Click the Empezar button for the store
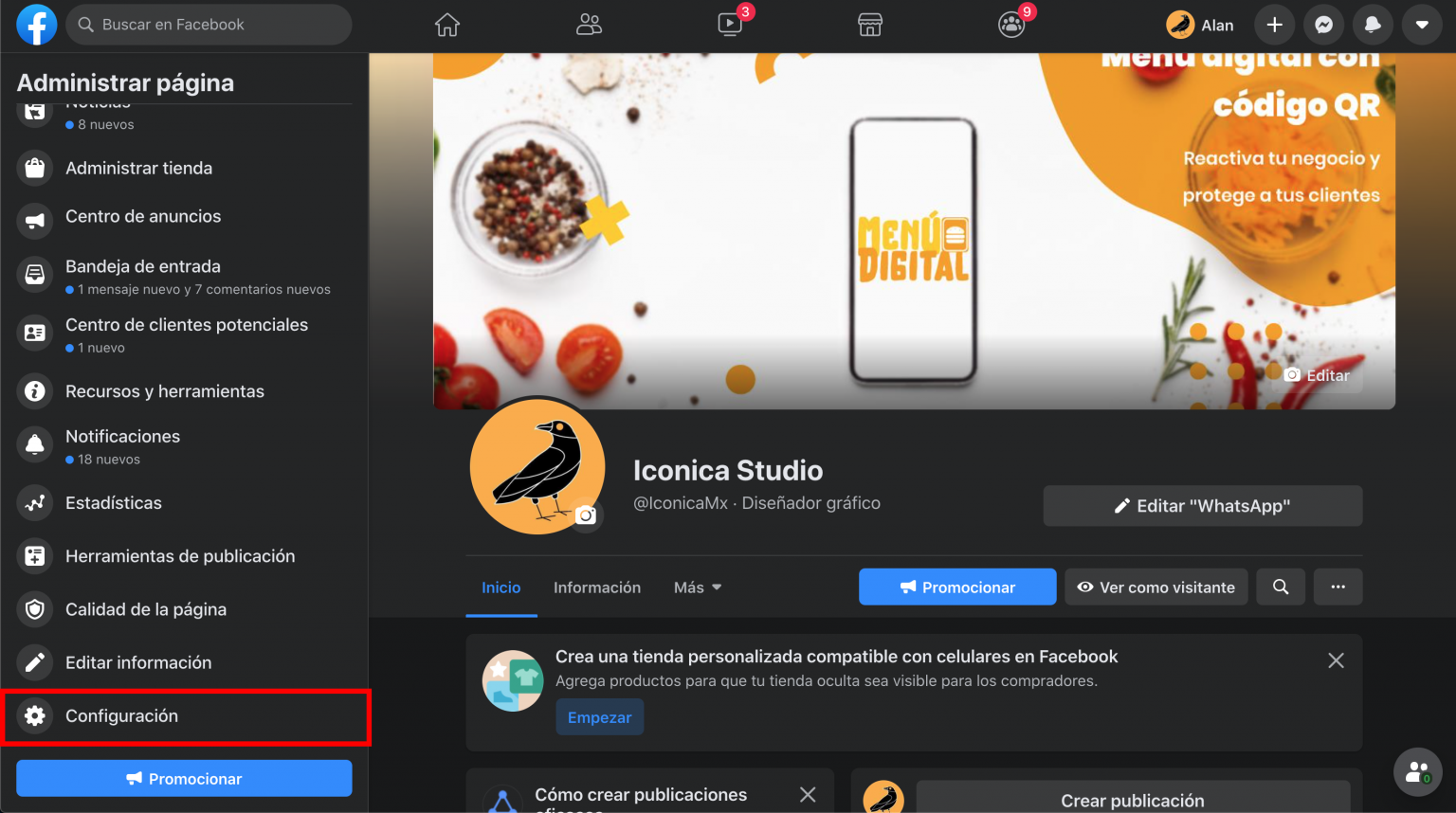Viewport: 1456px width, 813px height. (x=599, y=717)
